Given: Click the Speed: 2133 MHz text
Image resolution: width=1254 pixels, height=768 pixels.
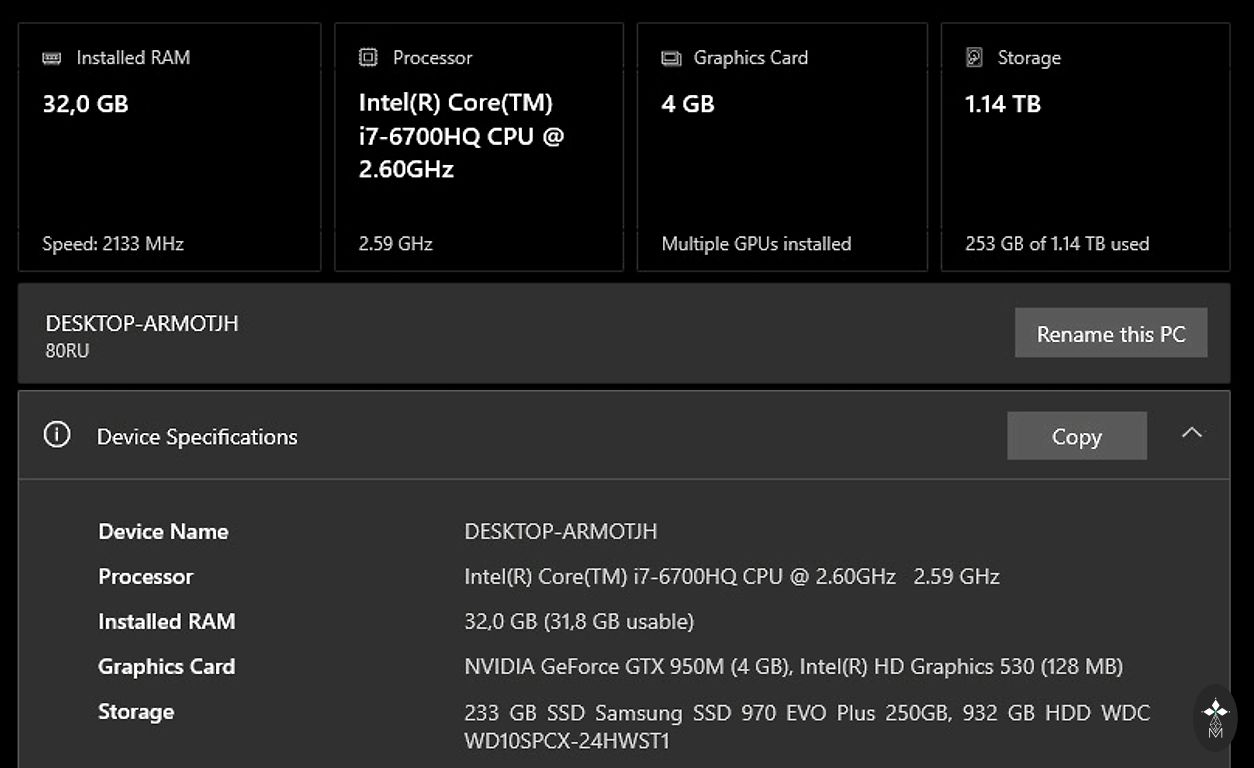Looking at the screenshot, I should click(x=113, y=244).
